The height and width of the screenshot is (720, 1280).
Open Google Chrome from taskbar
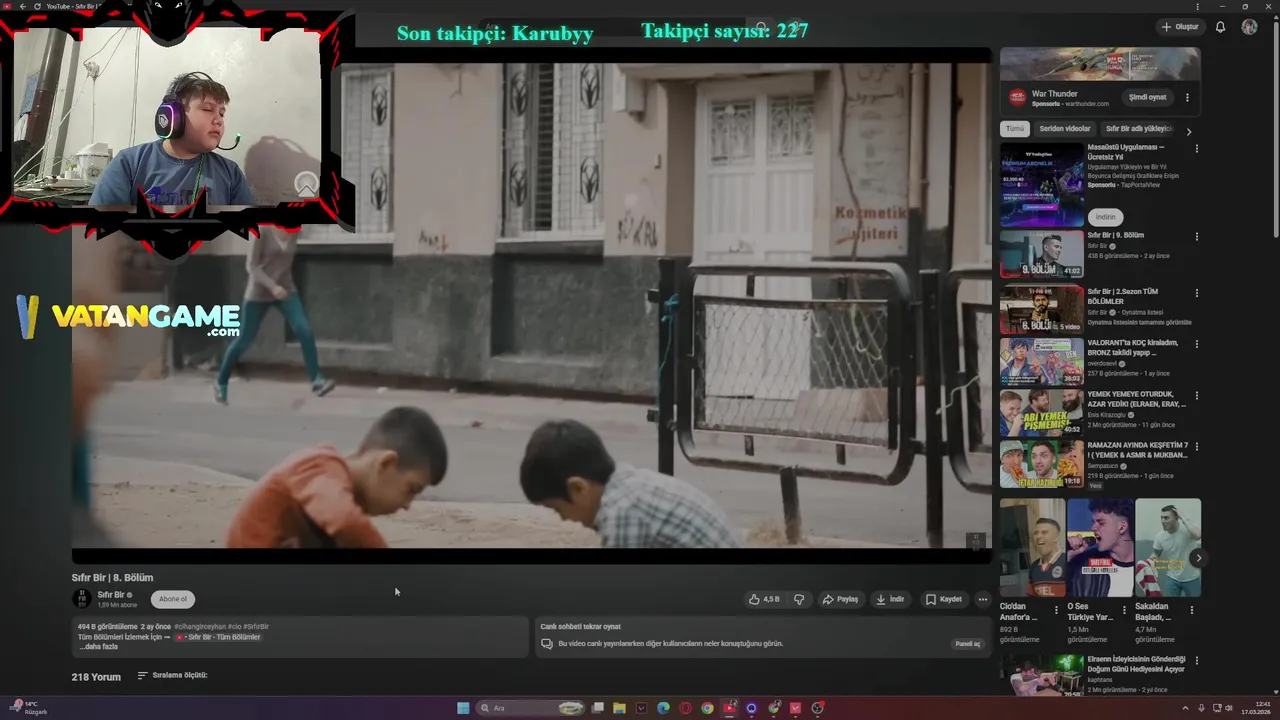[x=707, y=708]
